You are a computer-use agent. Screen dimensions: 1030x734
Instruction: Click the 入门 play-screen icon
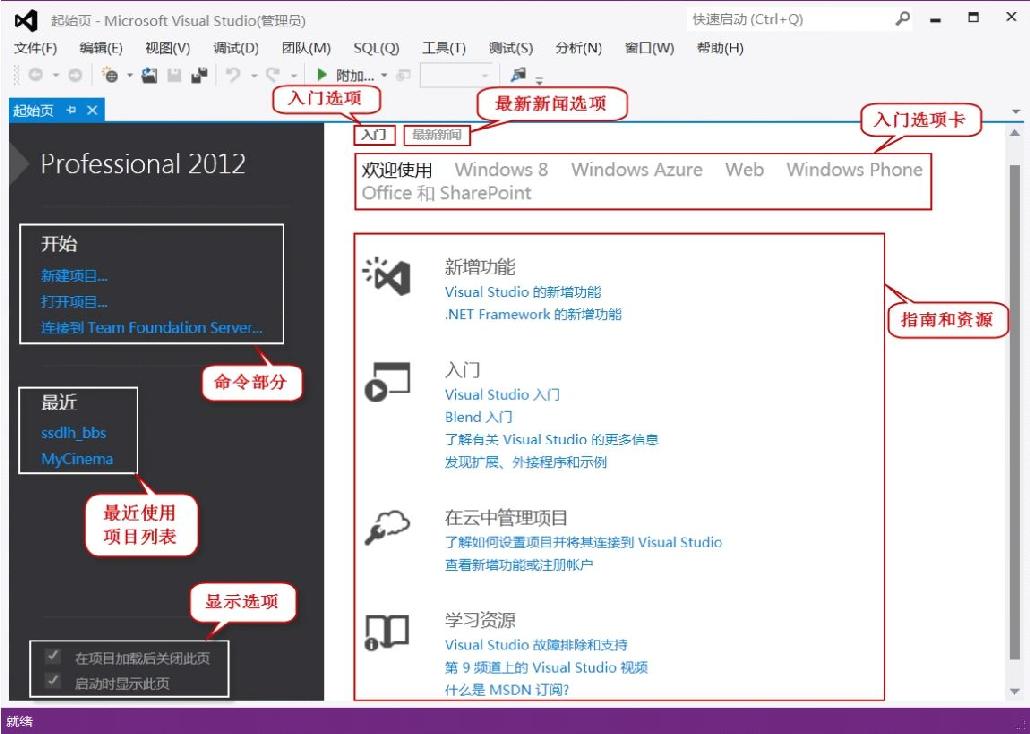click(387, 381)
